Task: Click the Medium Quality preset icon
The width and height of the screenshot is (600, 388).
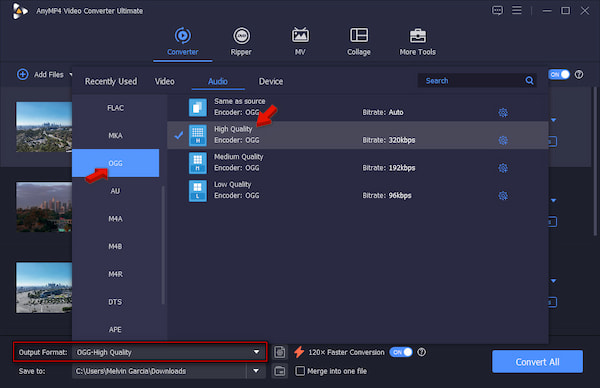Action: tap(197, 163)
